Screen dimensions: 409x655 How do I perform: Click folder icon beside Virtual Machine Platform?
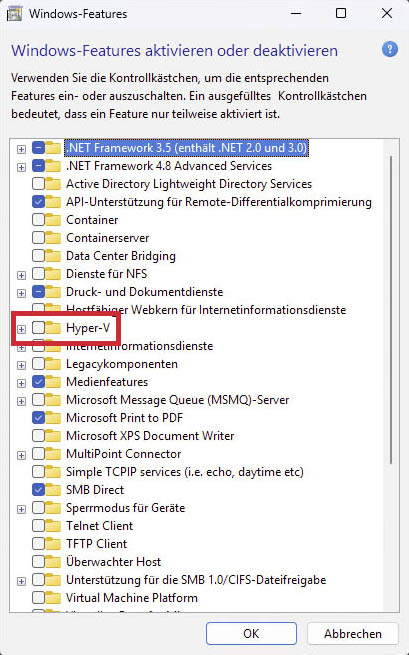click(x=53, y=598)
